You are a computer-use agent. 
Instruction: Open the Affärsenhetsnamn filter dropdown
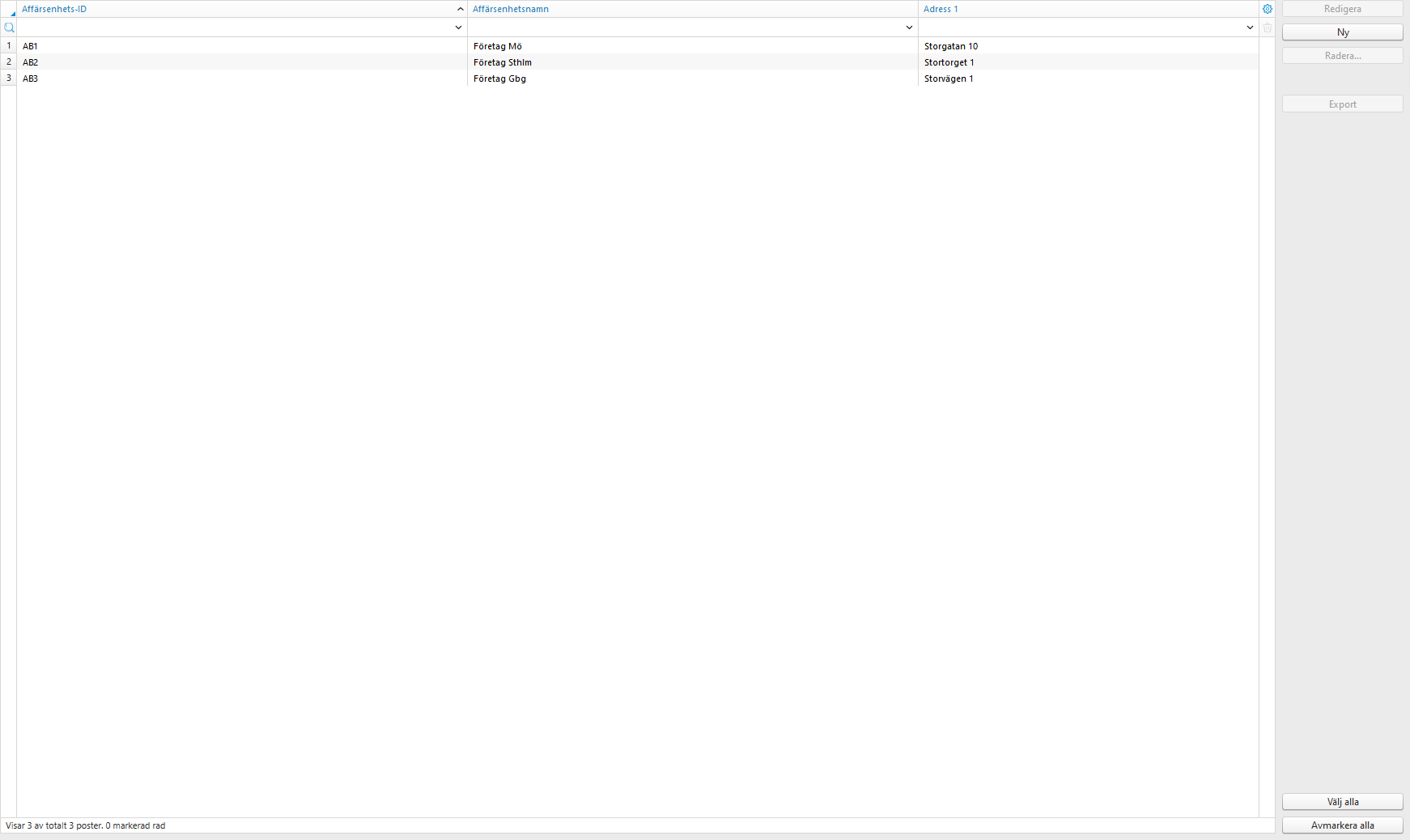point(909,27)
